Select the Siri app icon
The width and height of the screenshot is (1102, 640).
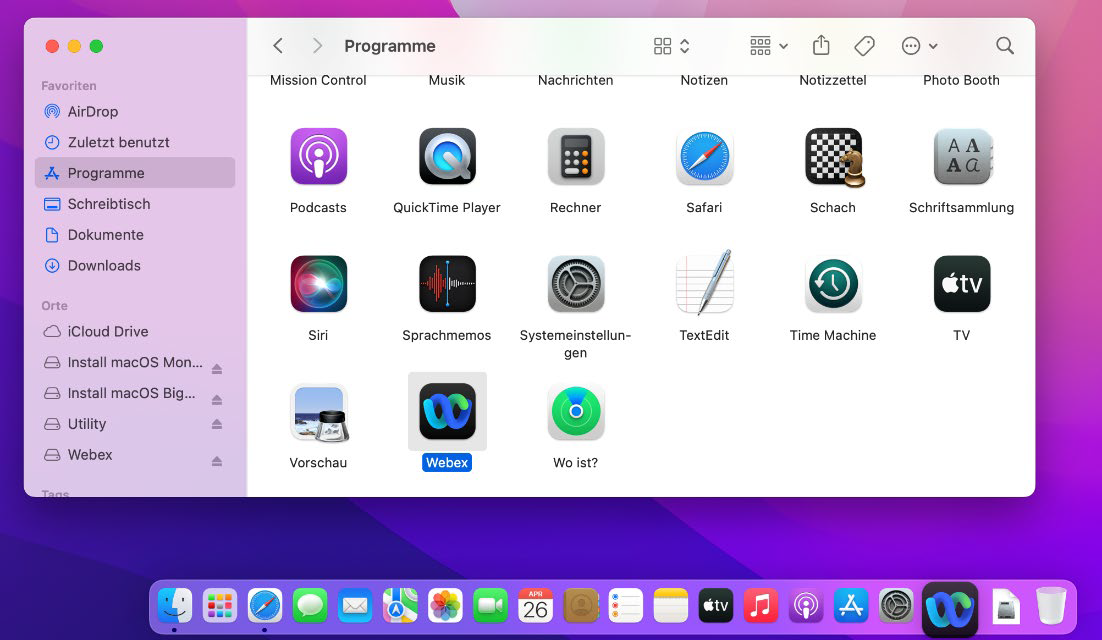(x=318, y=284)
